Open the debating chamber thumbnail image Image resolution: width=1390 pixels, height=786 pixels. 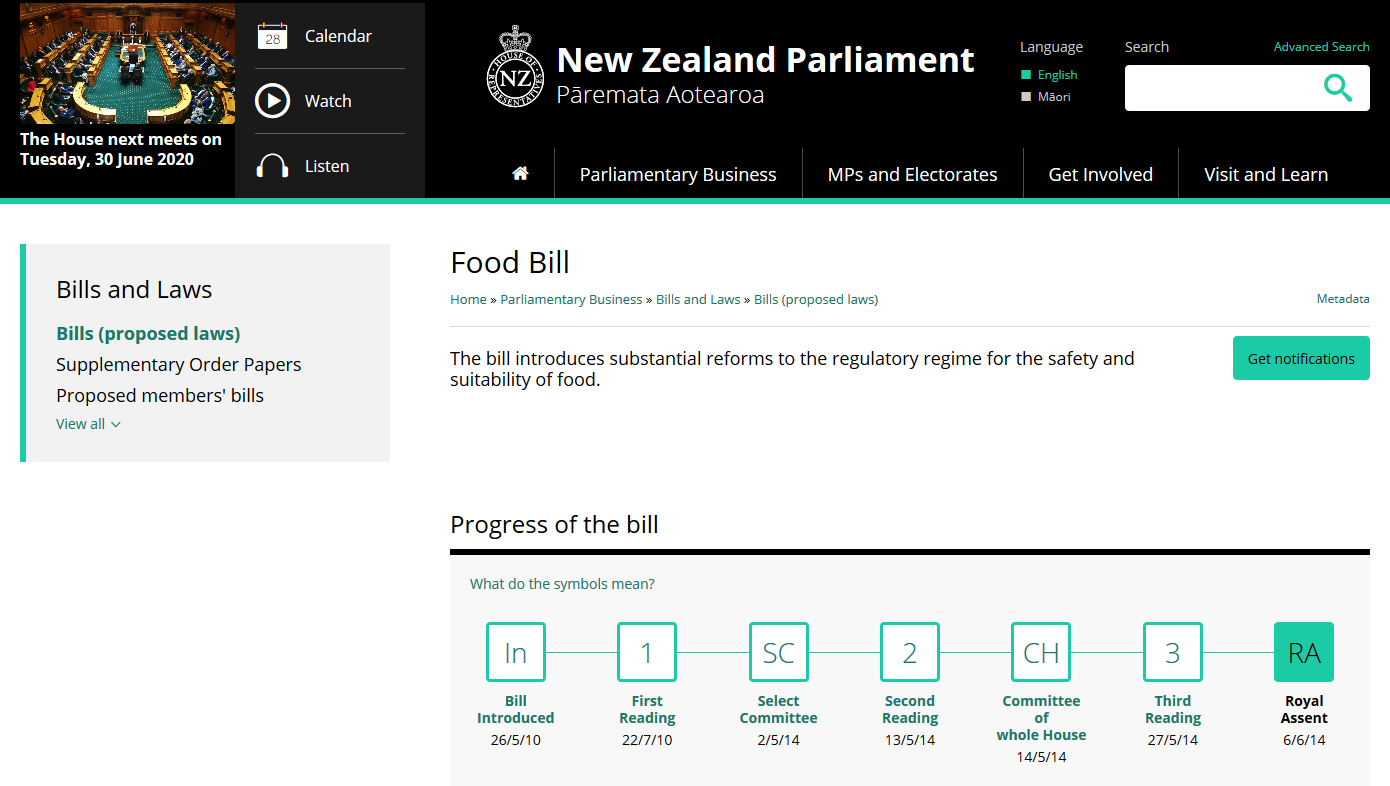click(x=127, y=64)
